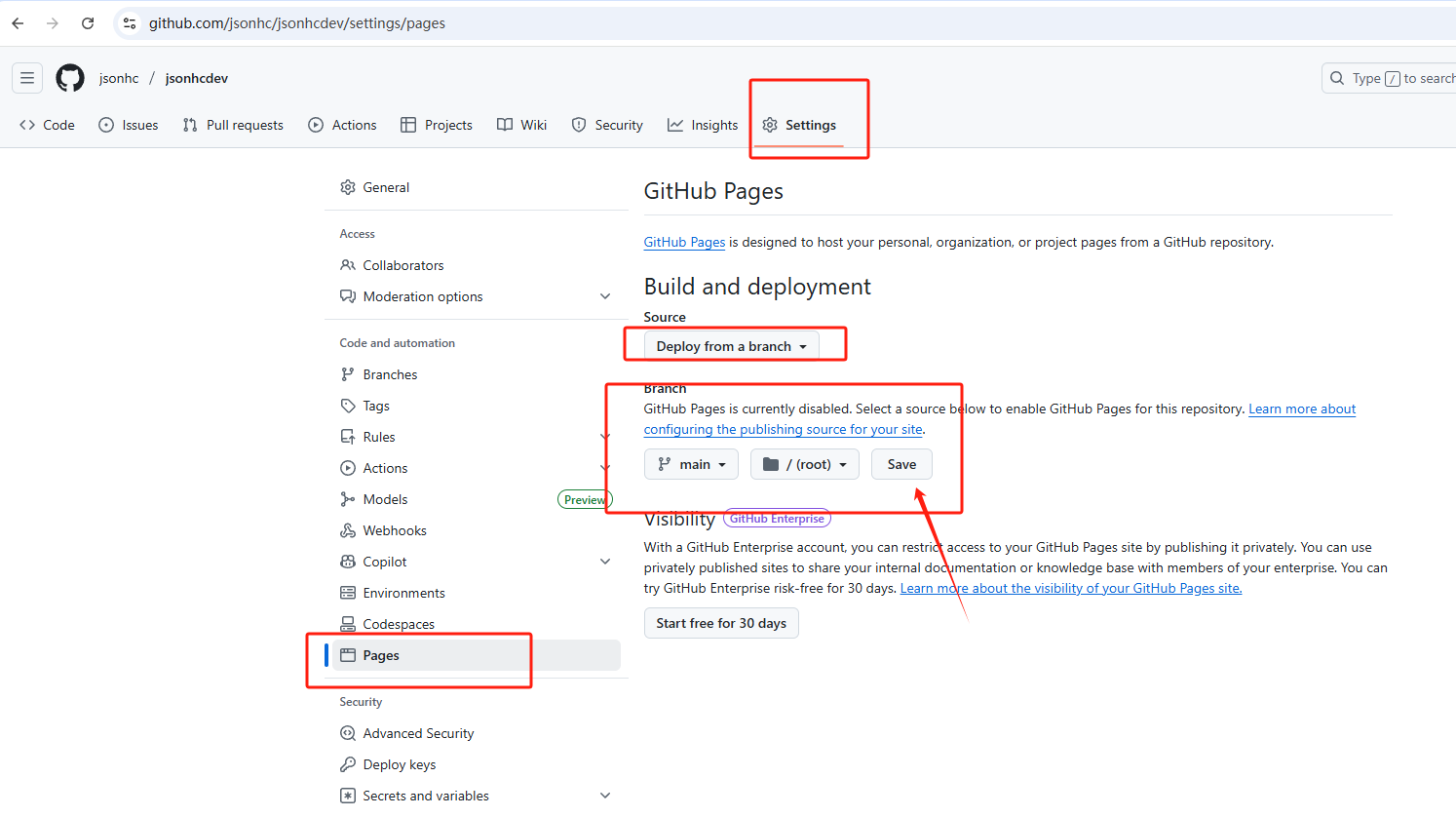Click the browser forward arrow
Image resolution: width=1456 pixels, height=817 pixels.
coord(53,23)
